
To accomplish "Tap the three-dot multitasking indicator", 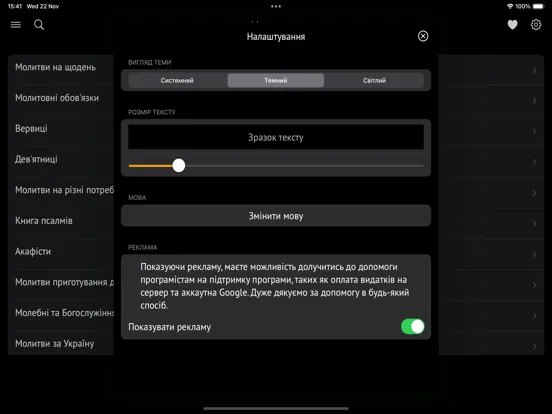I will (x=276, y=6).
